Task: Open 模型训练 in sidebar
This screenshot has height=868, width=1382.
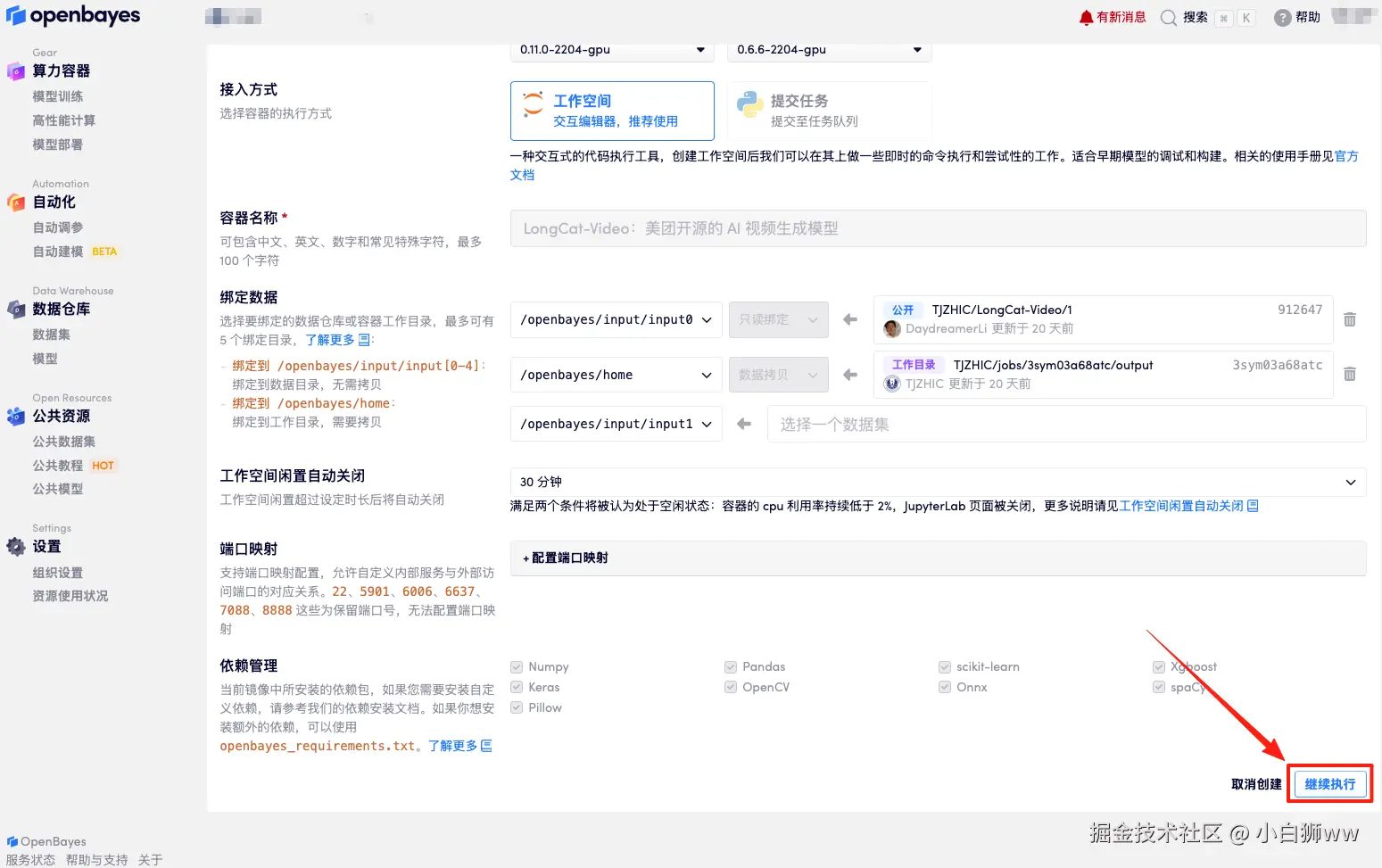Action: click(58, 96)
